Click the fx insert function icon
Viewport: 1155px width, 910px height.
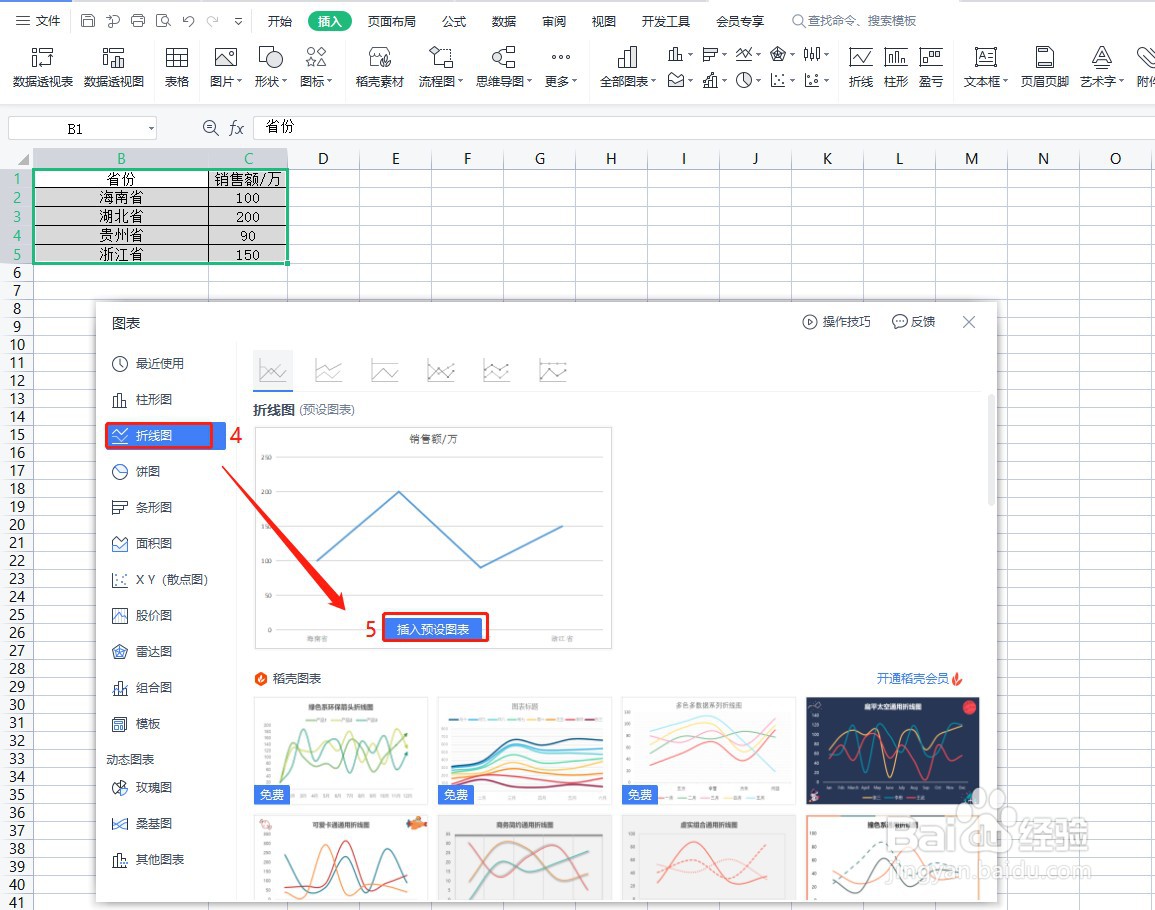pos(236,128)
